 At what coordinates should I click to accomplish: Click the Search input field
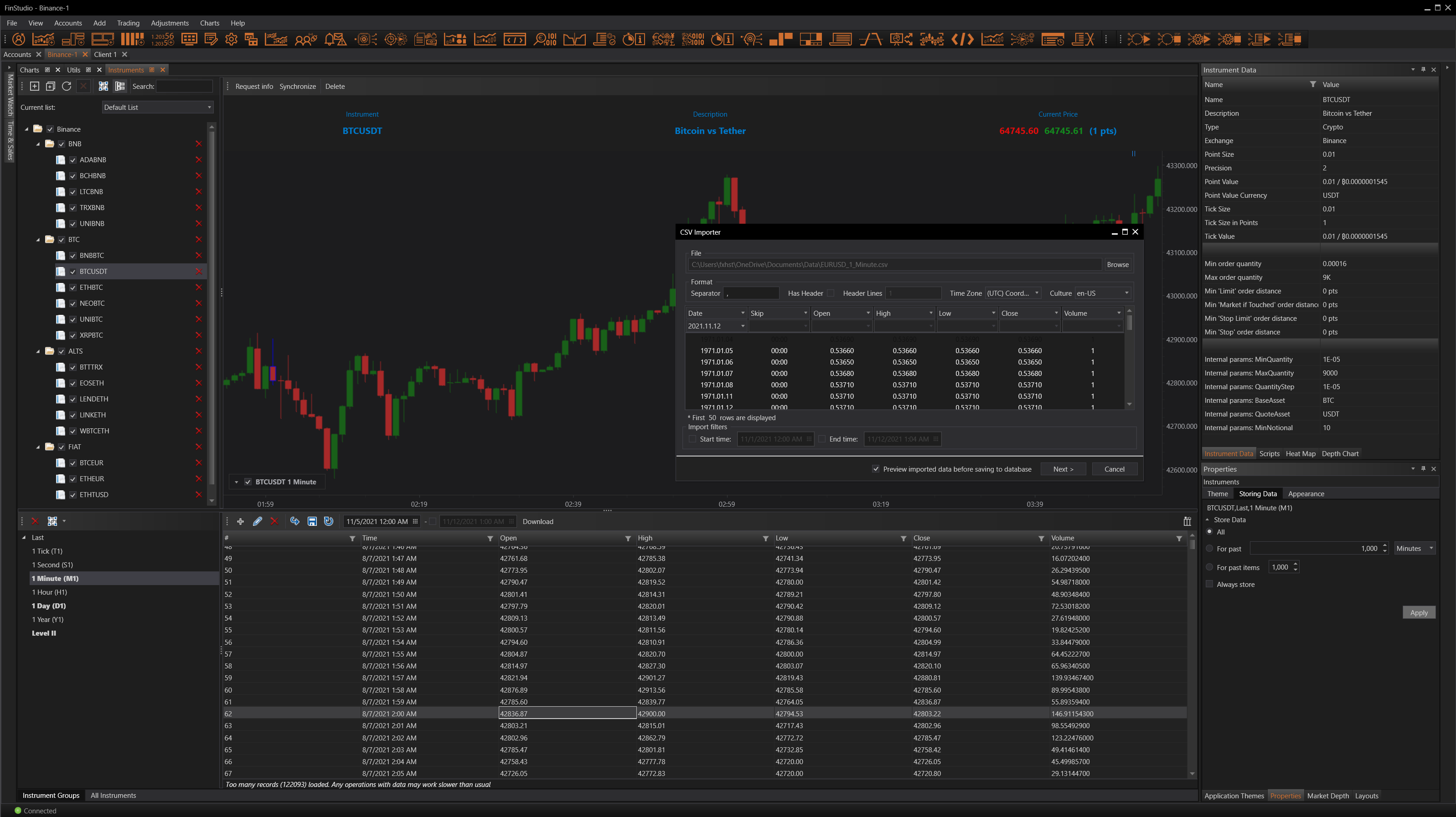click(184, 87)
